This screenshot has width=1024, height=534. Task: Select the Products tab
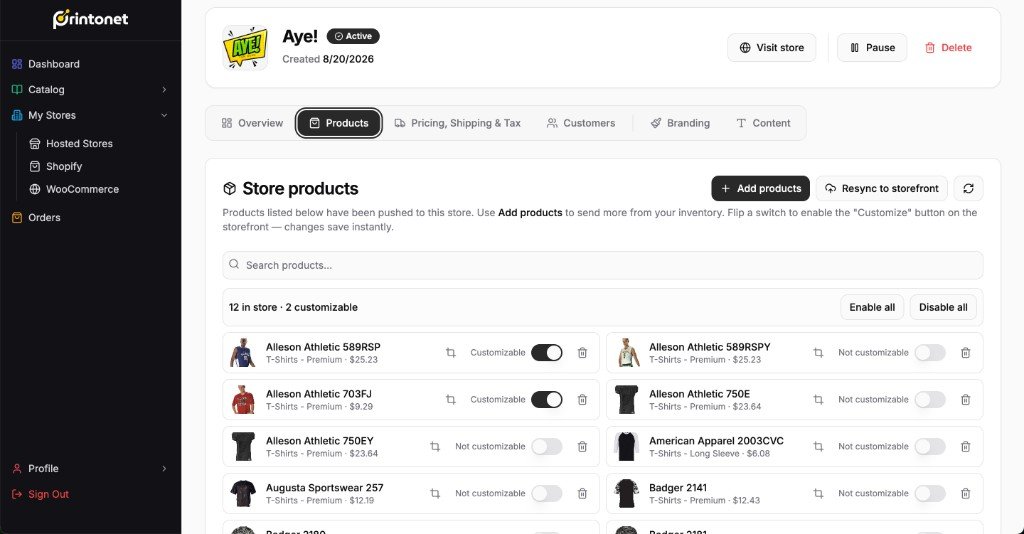(x=339, y=123)
